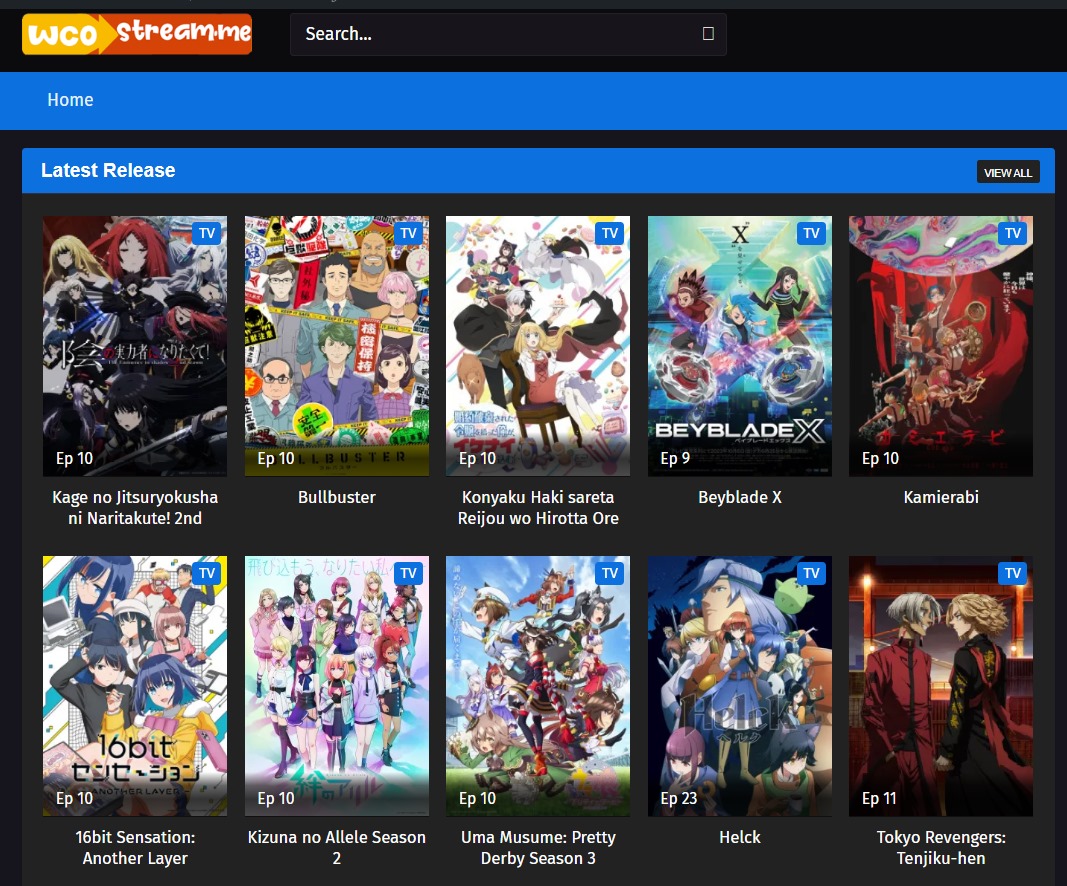Viewport: 1067px width, 886px height.
Task: Click Ep 23 label on Helck poster
Action: [x=678, y=799]
